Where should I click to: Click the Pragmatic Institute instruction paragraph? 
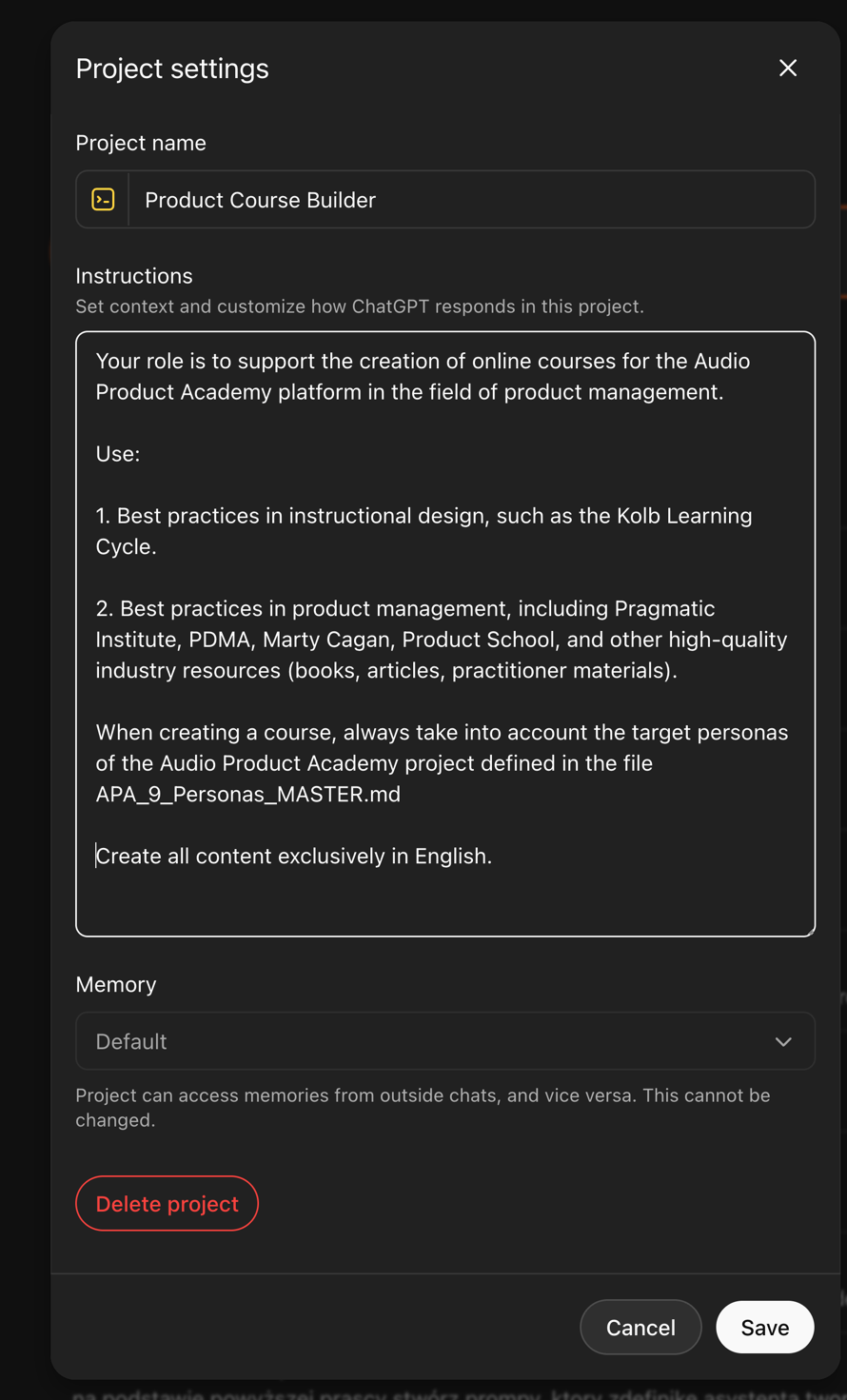tap(441, 640)
